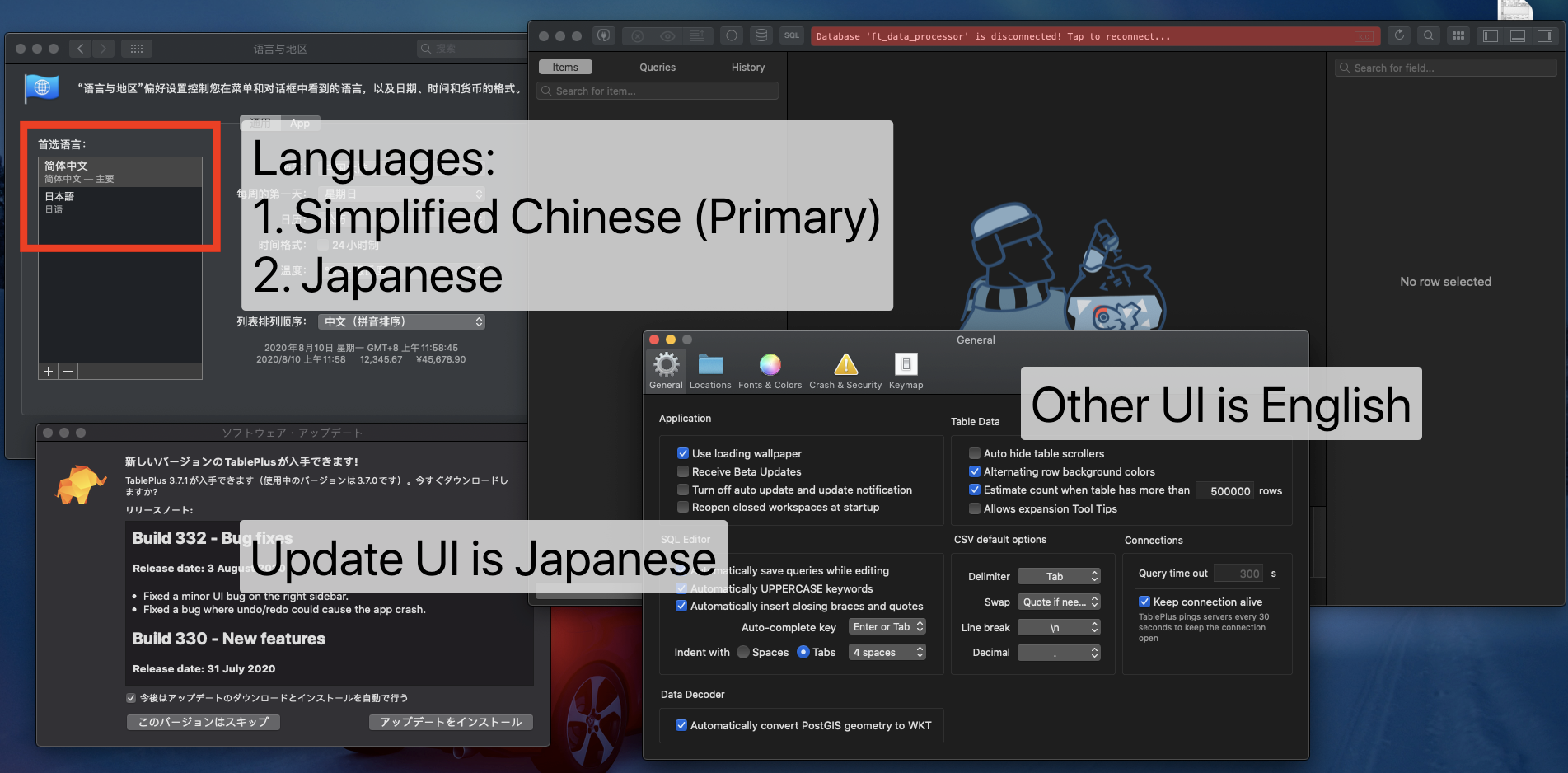Open the Keymap preferences pane
Viewport: 1568px width, 773px height.
906,368
